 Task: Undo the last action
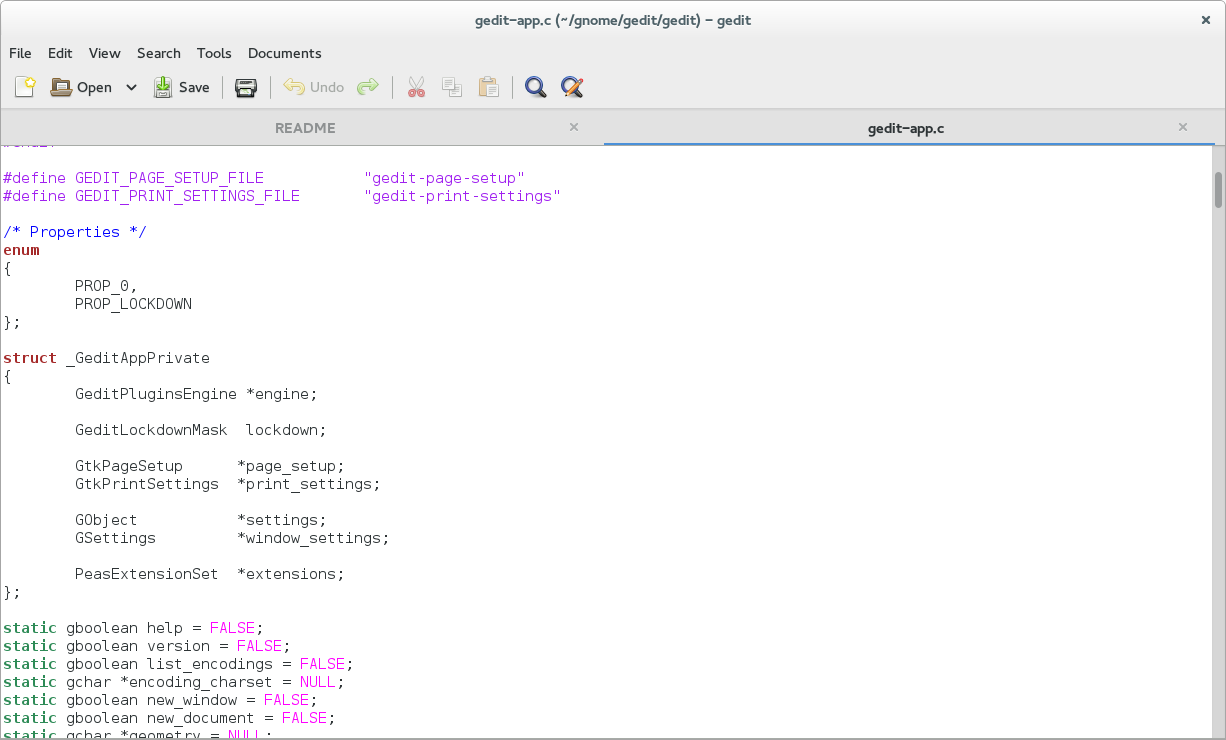pos(314,87)
